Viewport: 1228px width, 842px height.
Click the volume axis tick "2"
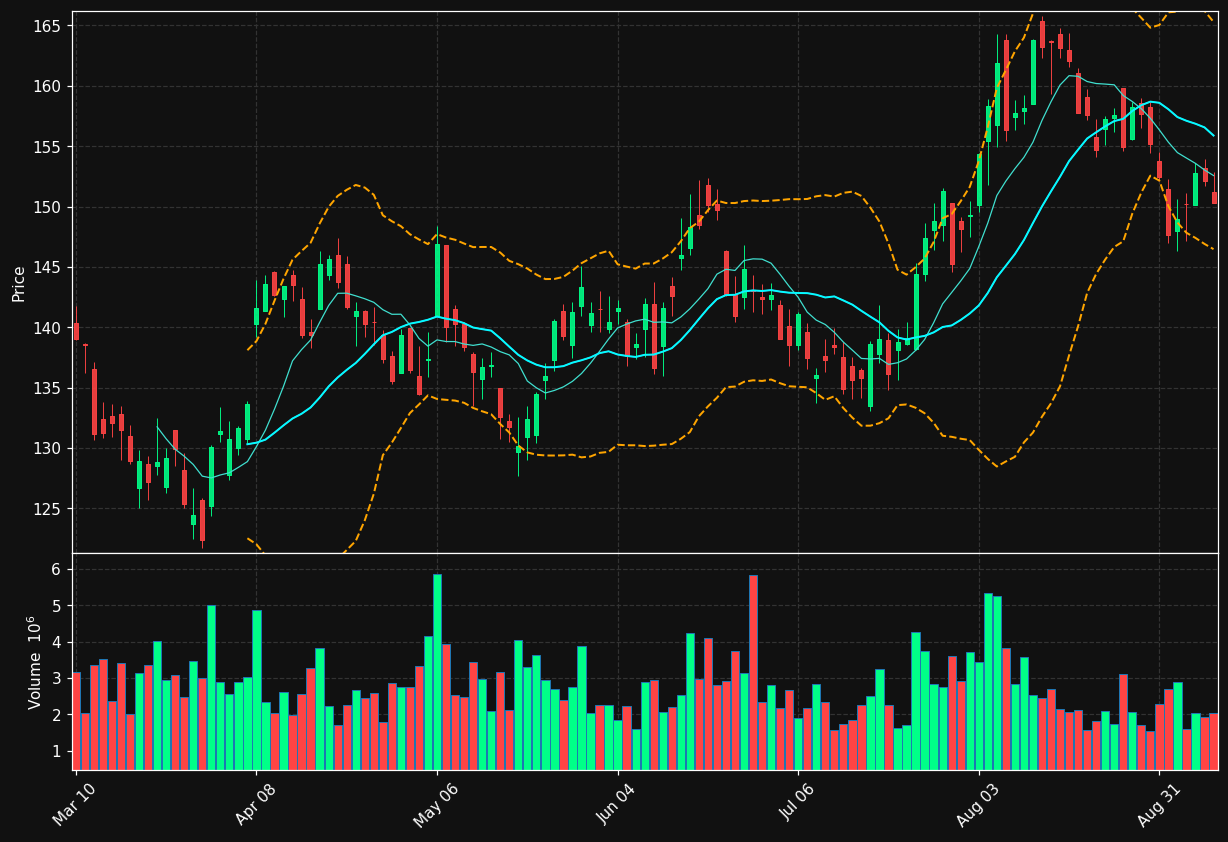[x=56, y=715]
